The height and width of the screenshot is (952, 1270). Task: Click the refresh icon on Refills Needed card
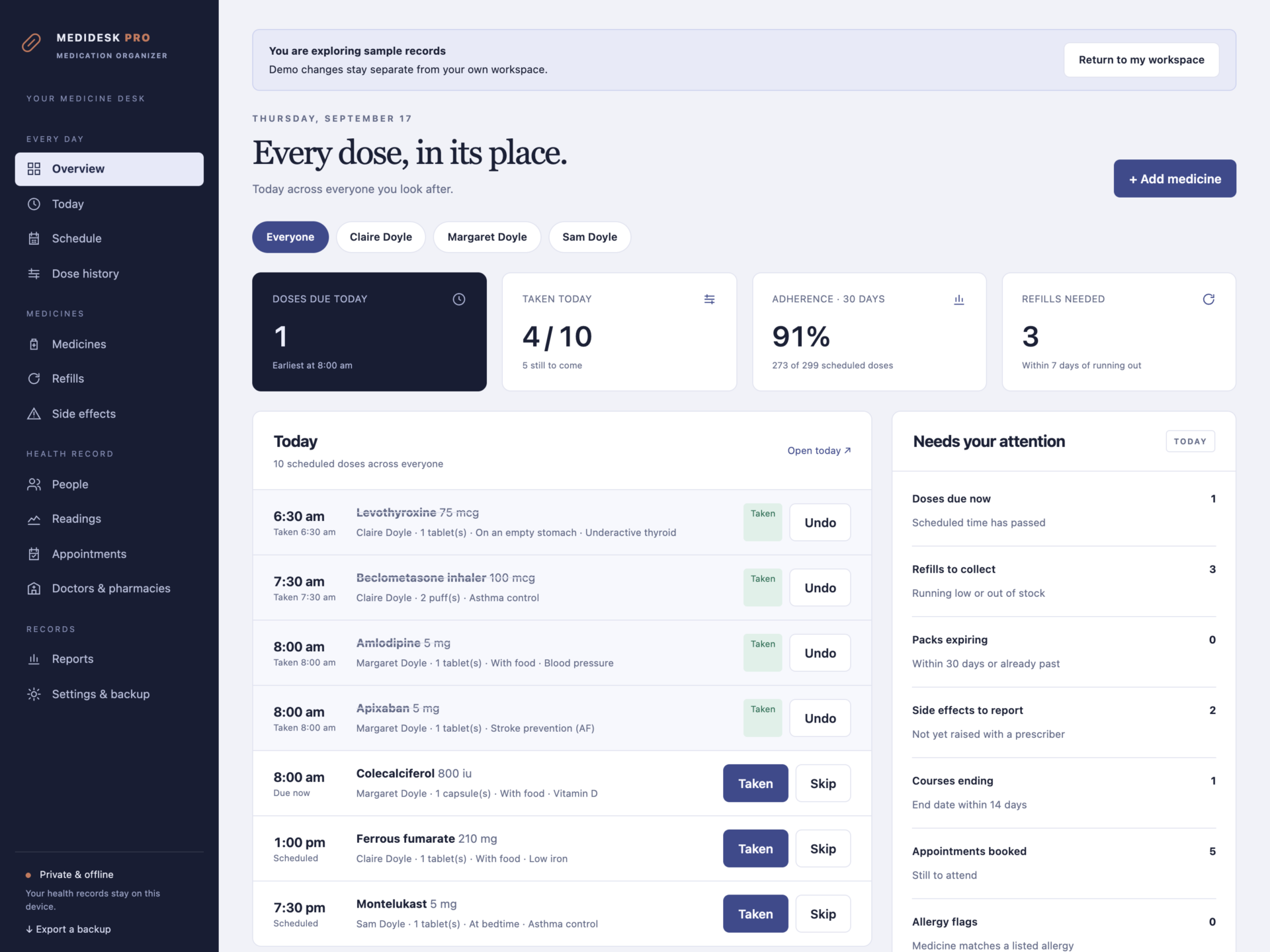coord(1208,299)
